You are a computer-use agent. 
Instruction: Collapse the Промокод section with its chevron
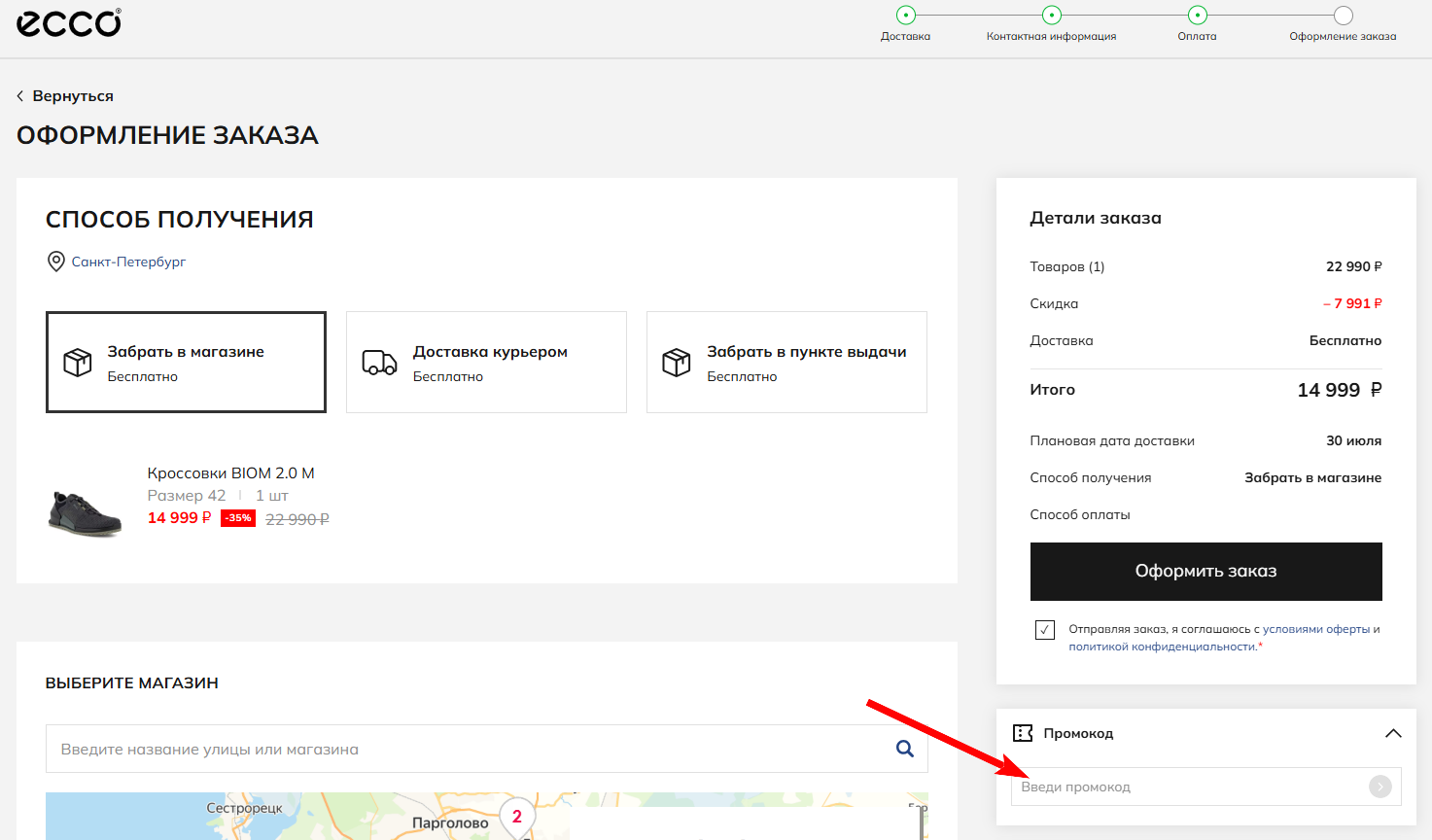click(1393, 732)
